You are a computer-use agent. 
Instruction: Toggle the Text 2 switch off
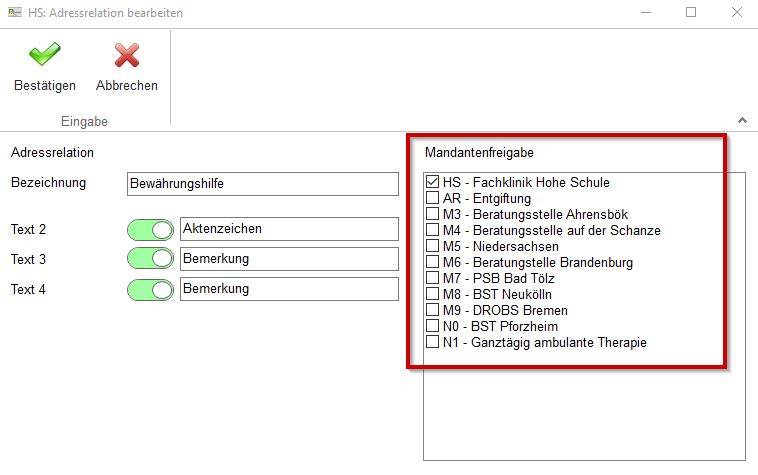[x=151, y=230]
